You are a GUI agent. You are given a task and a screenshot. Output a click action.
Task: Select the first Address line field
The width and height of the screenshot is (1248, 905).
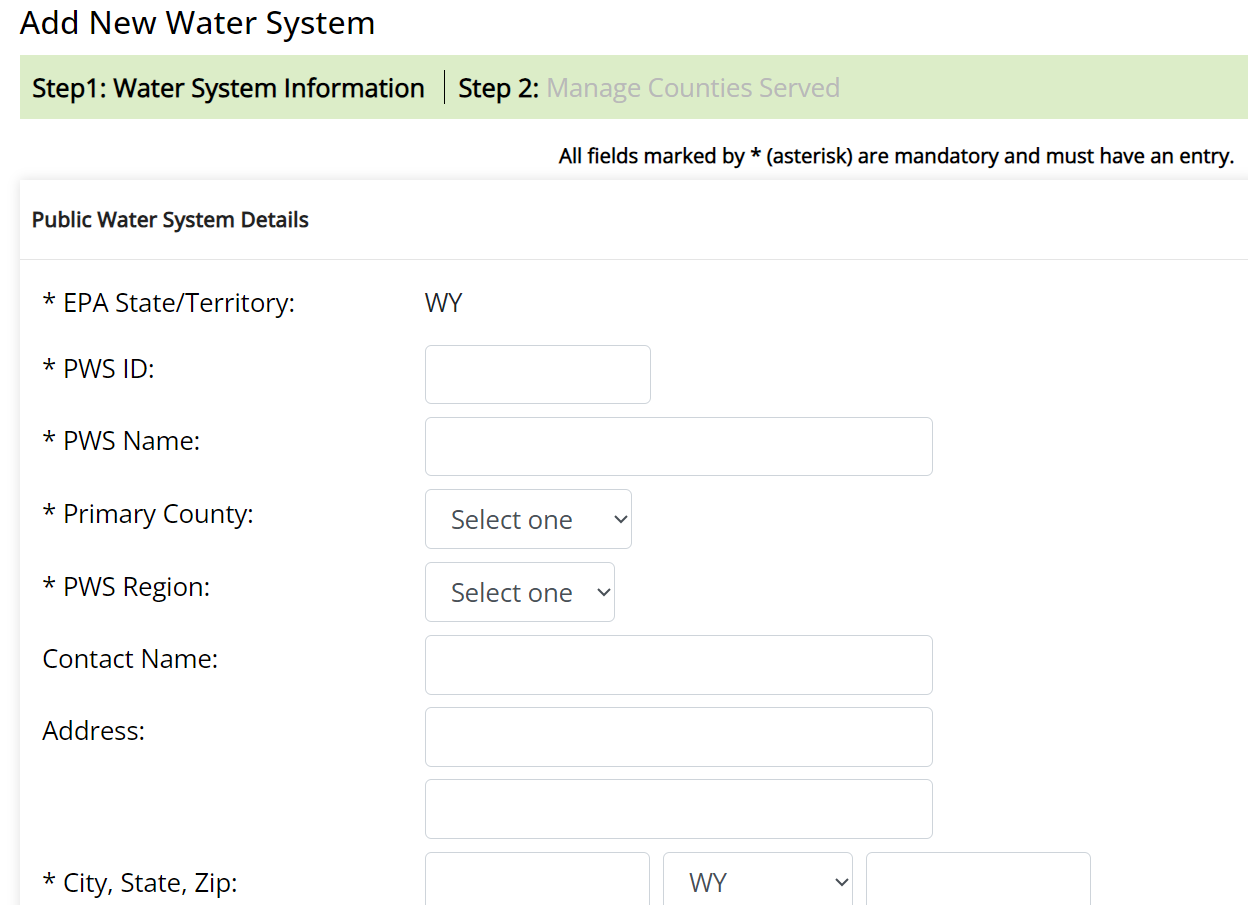coord(679,737)
